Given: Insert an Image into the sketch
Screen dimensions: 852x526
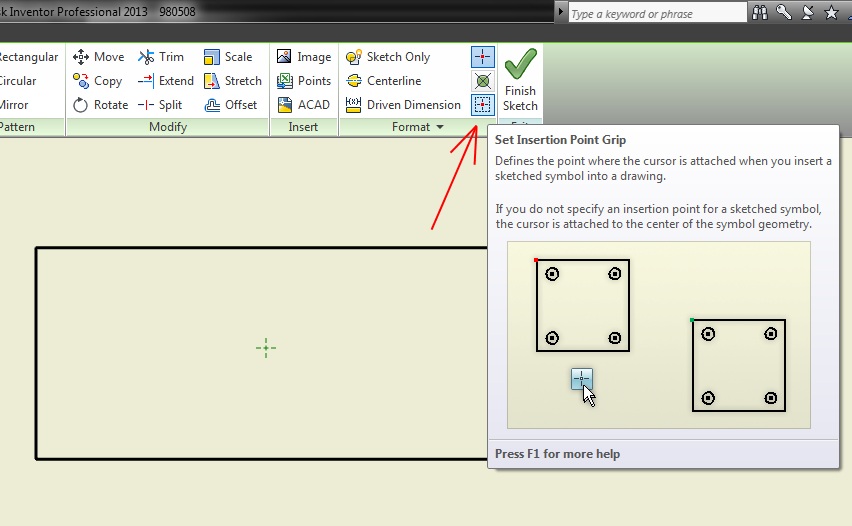Looking at the screenshot, I should pyautogui.click(x=304, y=57).
